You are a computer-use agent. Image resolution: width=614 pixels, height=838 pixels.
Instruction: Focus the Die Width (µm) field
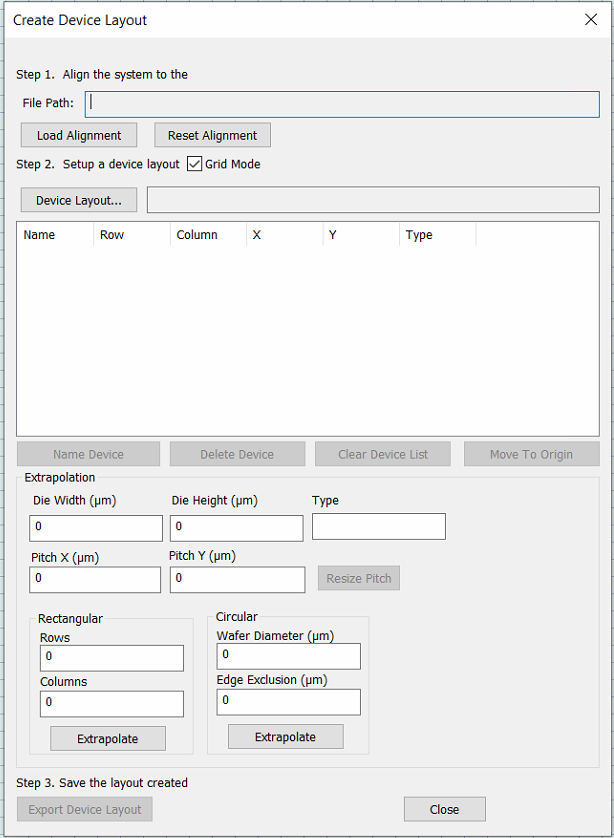point(96,527)
